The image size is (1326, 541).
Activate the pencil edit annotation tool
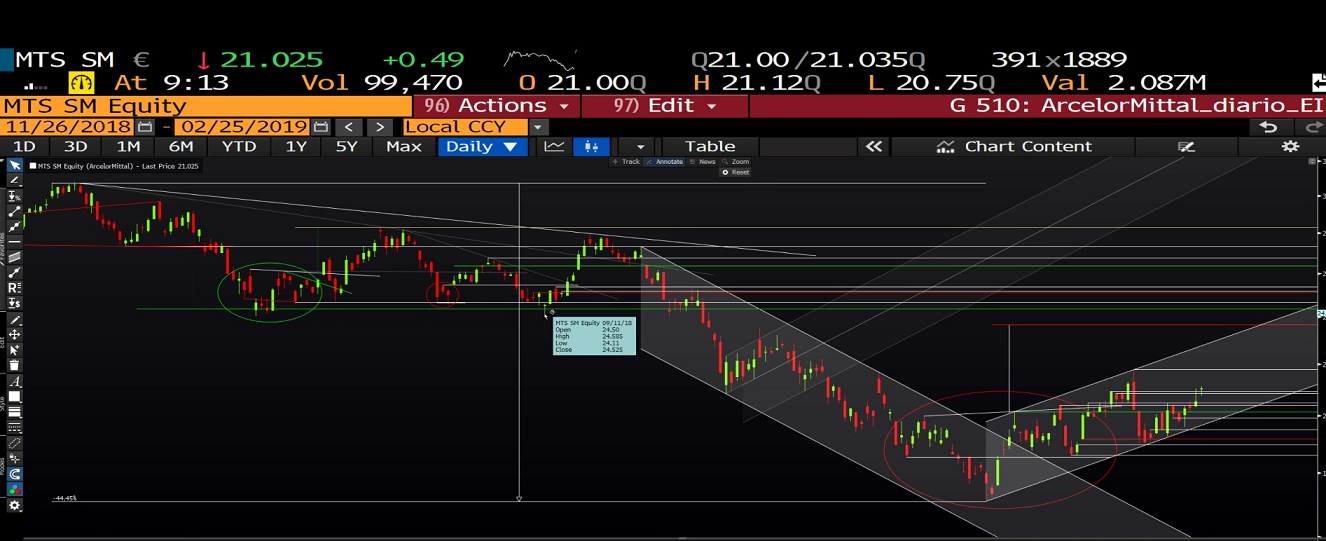[x=14, y=320]
